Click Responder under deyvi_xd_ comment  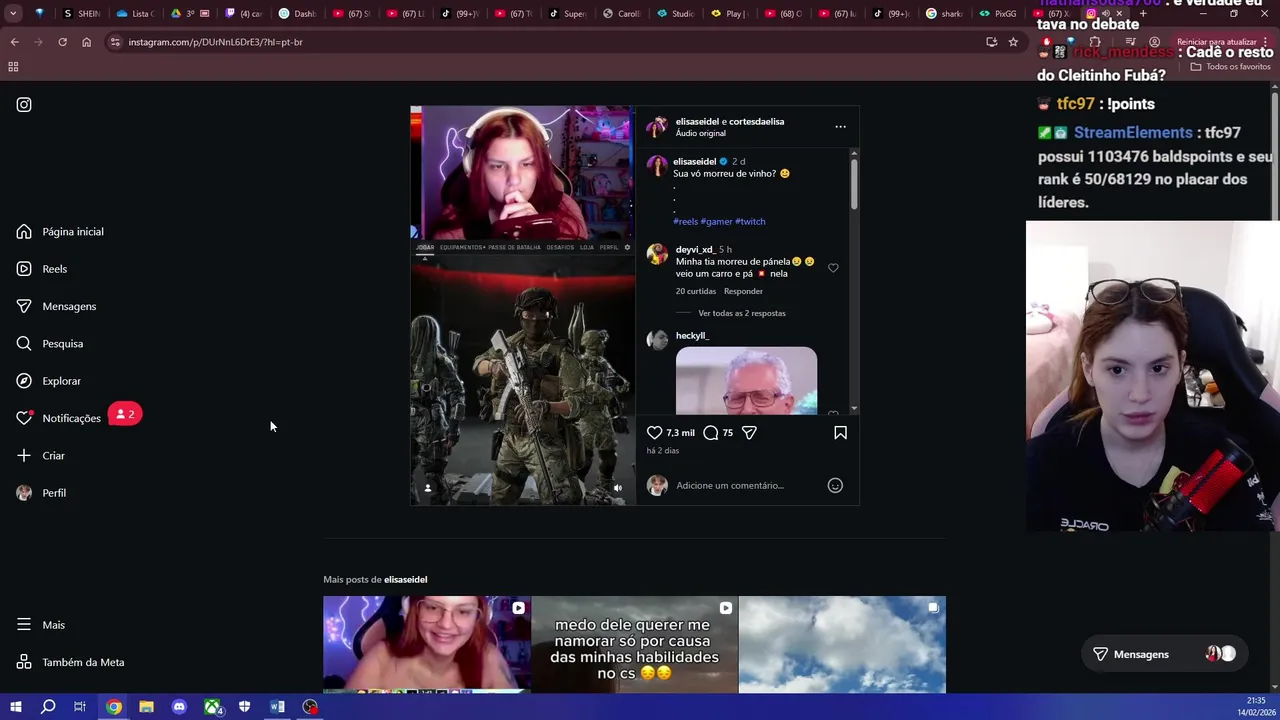[743, 291]
